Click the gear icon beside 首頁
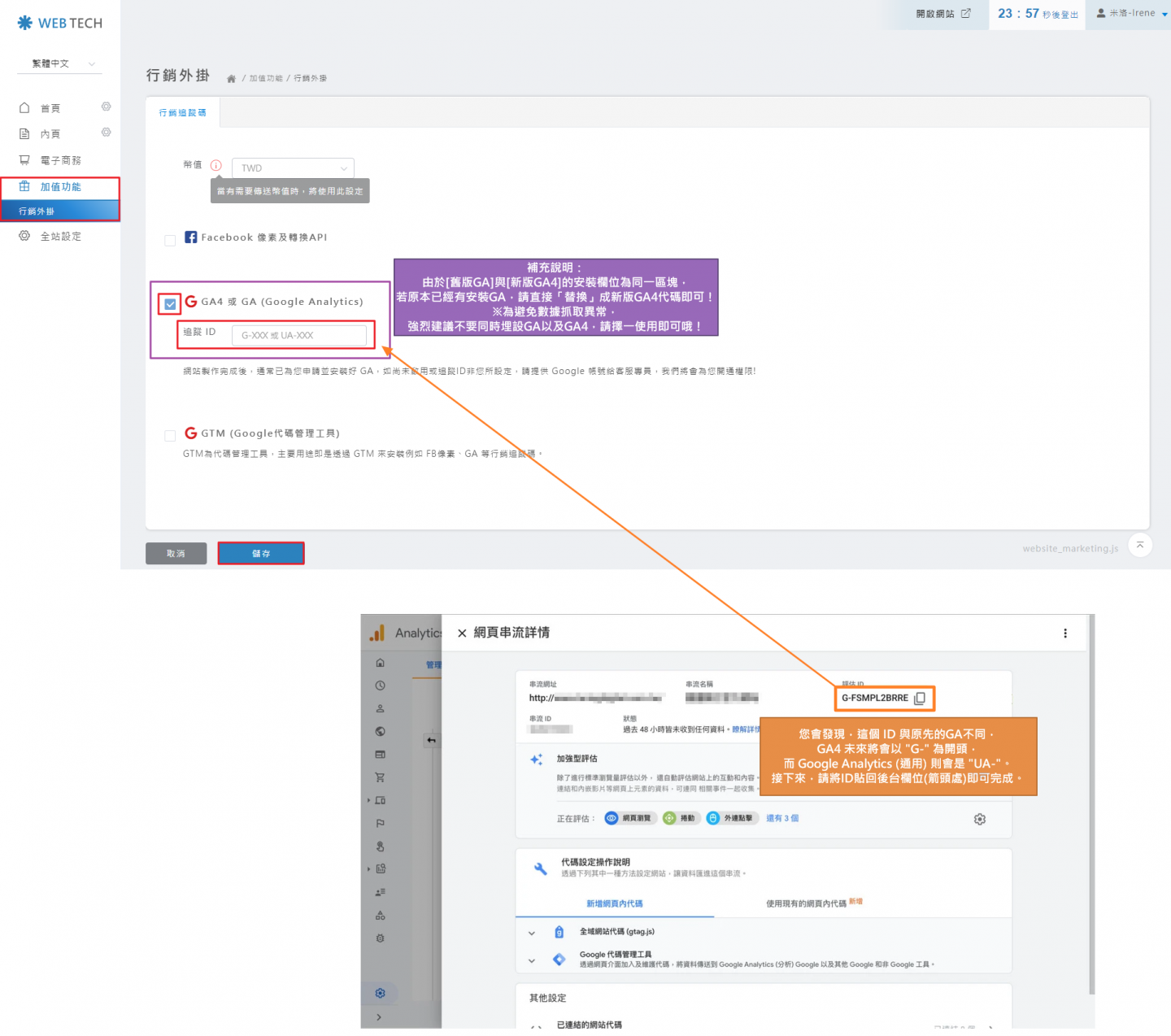This screenshot has height=1036, width=1171. click(x=106, y=107)
